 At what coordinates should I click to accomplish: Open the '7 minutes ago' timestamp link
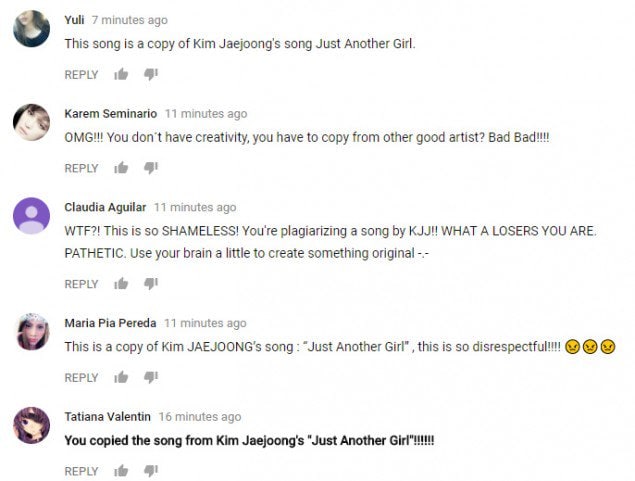129,20
